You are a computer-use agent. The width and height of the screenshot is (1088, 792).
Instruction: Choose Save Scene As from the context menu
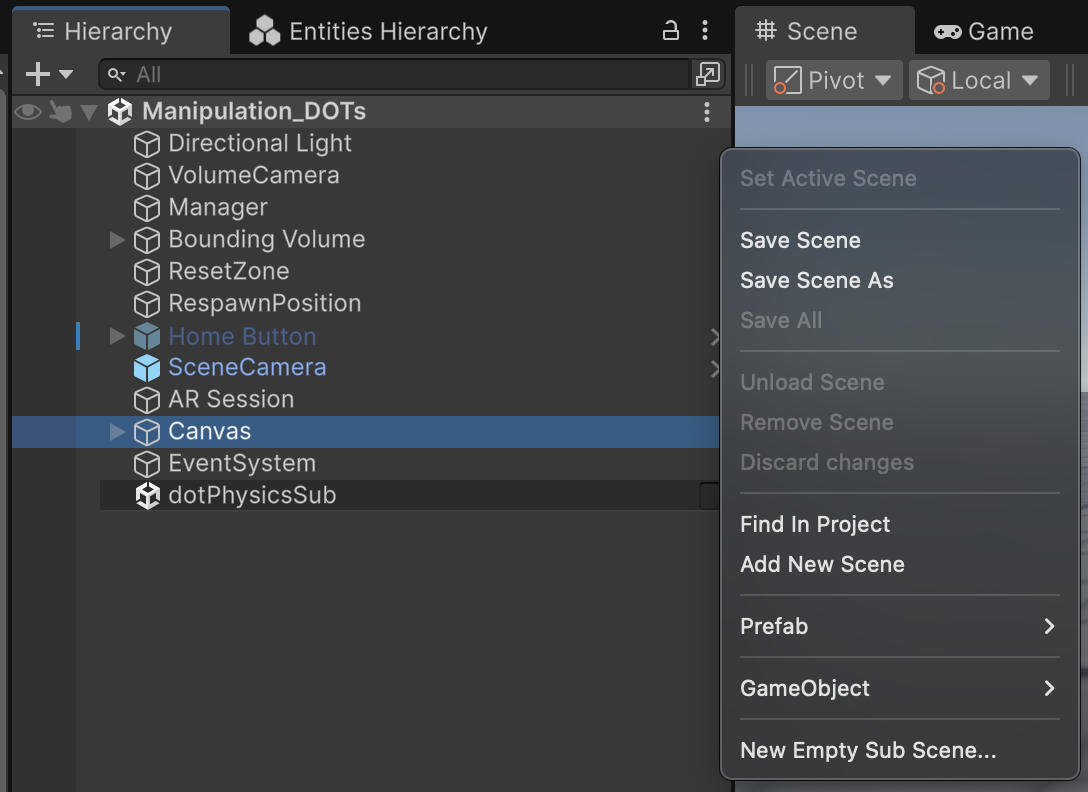pos(817,281)
